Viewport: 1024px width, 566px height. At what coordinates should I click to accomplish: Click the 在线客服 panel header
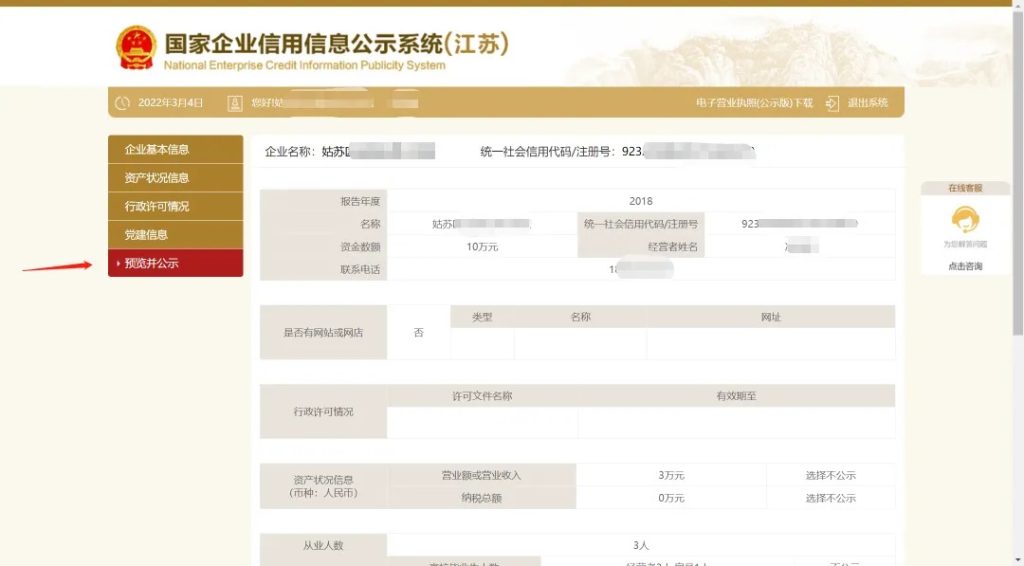click(964, 188)
